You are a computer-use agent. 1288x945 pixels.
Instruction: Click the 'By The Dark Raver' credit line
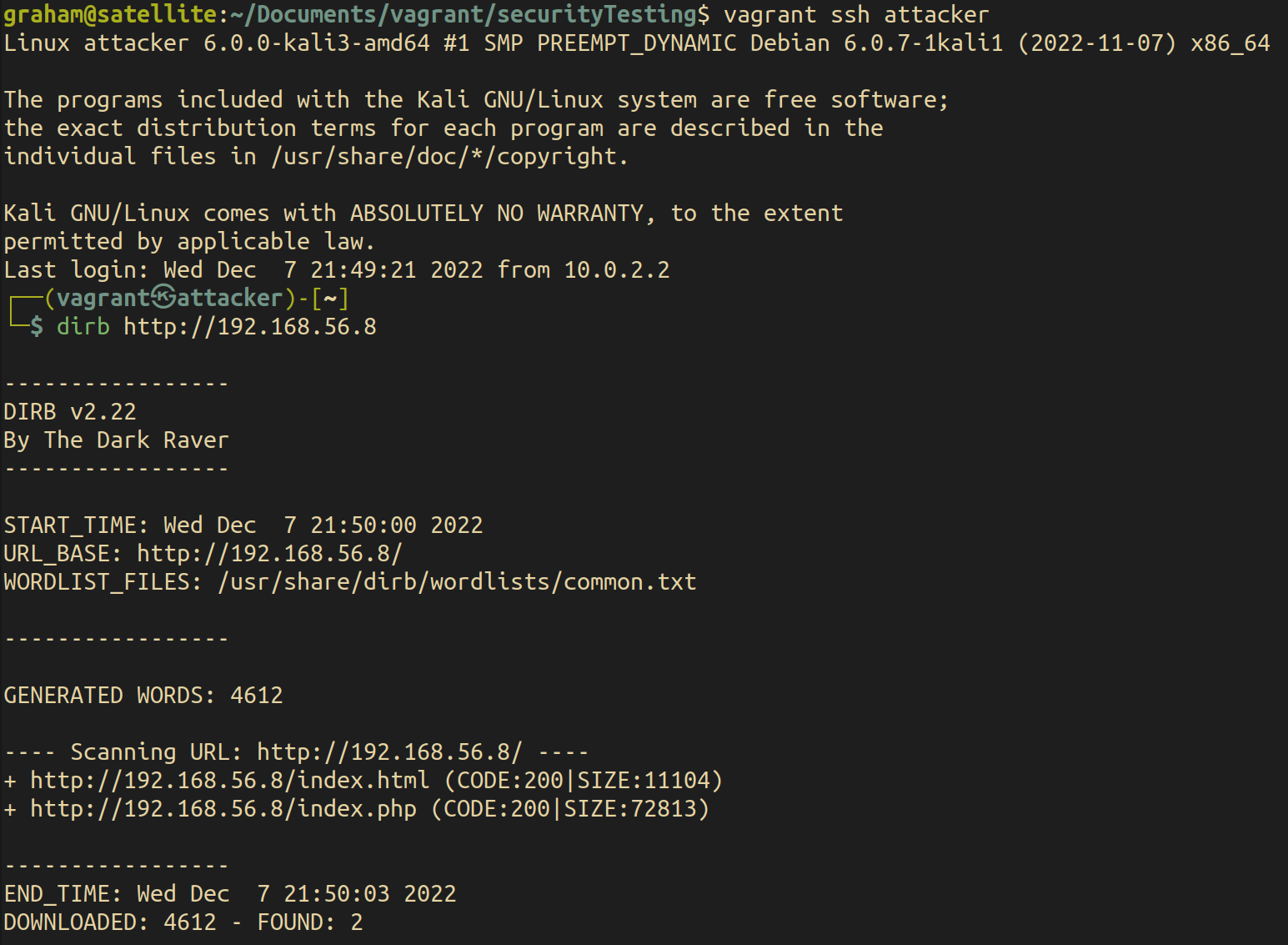coord(116,440)
